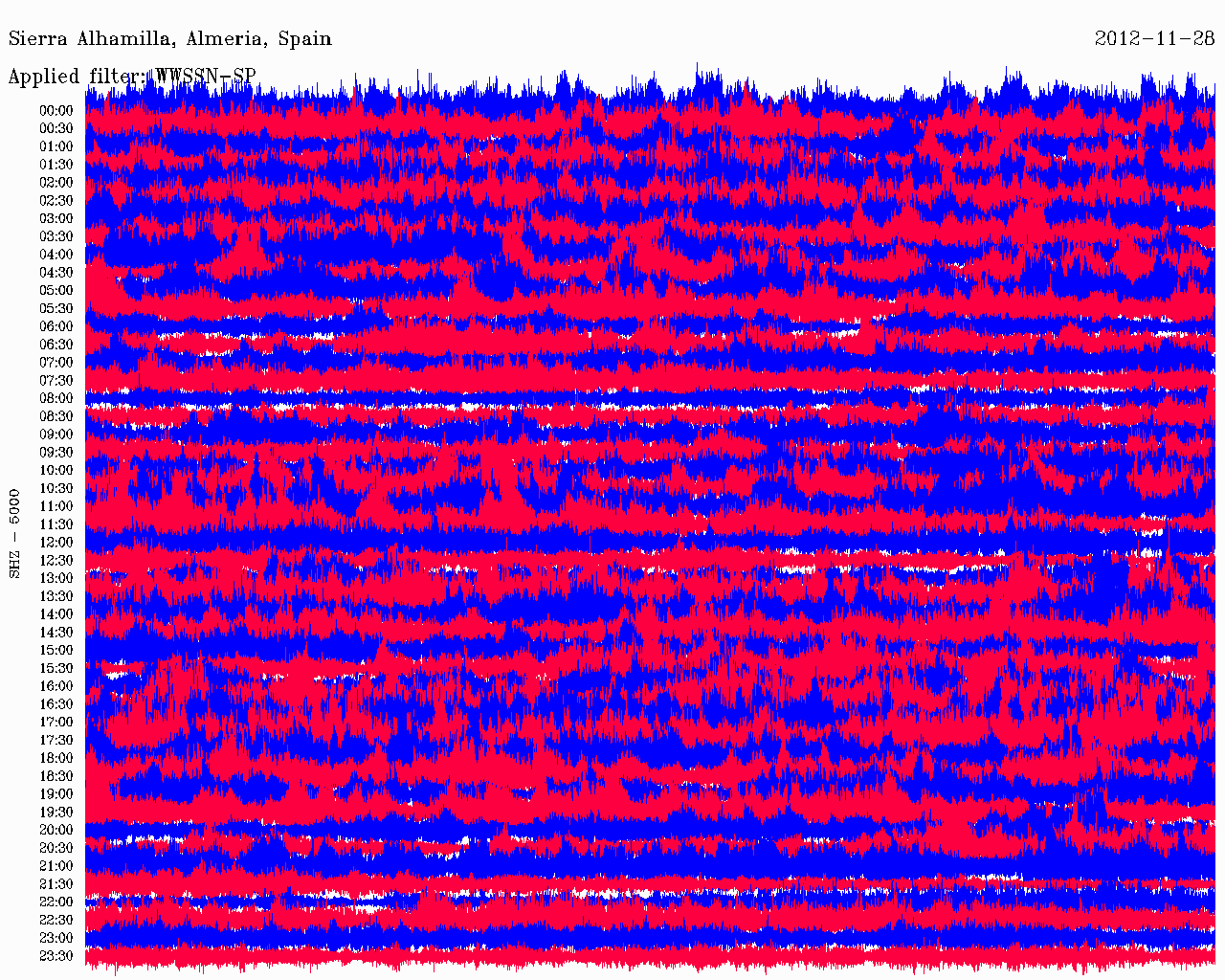Select the 06:30 time label
This screenshot has height=980, width=1225.
56,345
